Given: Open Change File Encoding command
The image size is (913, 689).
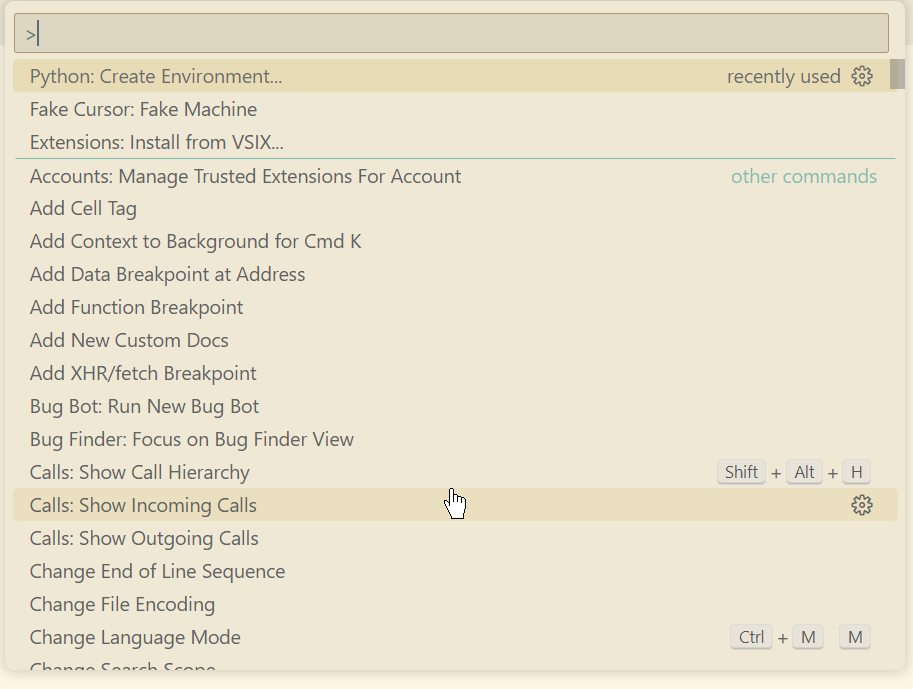Looking at the screenshot, I should pyautogui.click(x=122, y=605).
